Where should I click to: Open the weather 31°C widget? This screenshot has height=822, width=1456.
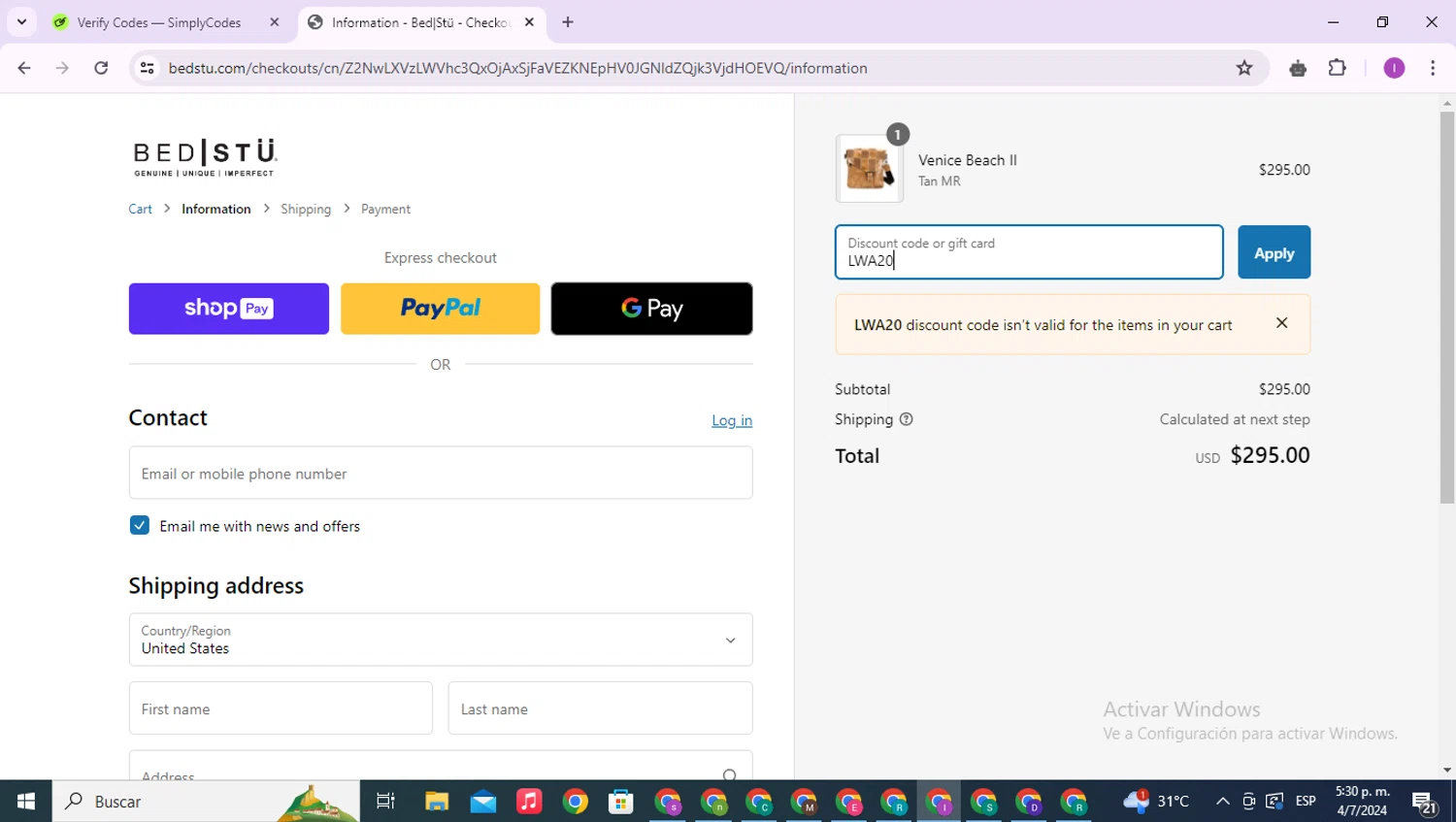click(1156, 802)
